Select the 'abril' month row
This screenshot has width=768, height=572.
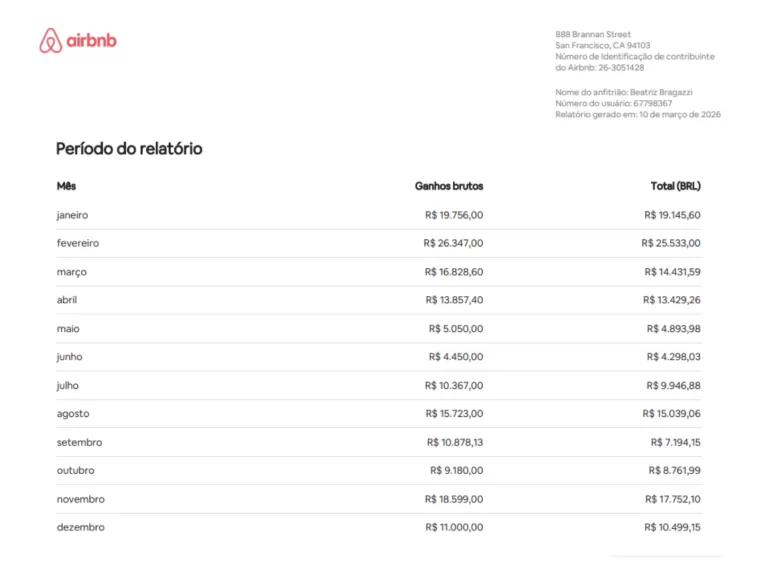tap(67, 300)
